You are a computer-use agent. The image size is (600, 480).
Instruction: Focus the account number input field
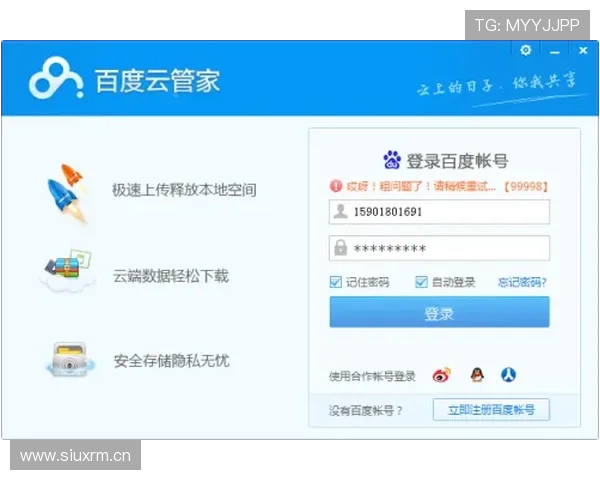[x=439, y=212]
